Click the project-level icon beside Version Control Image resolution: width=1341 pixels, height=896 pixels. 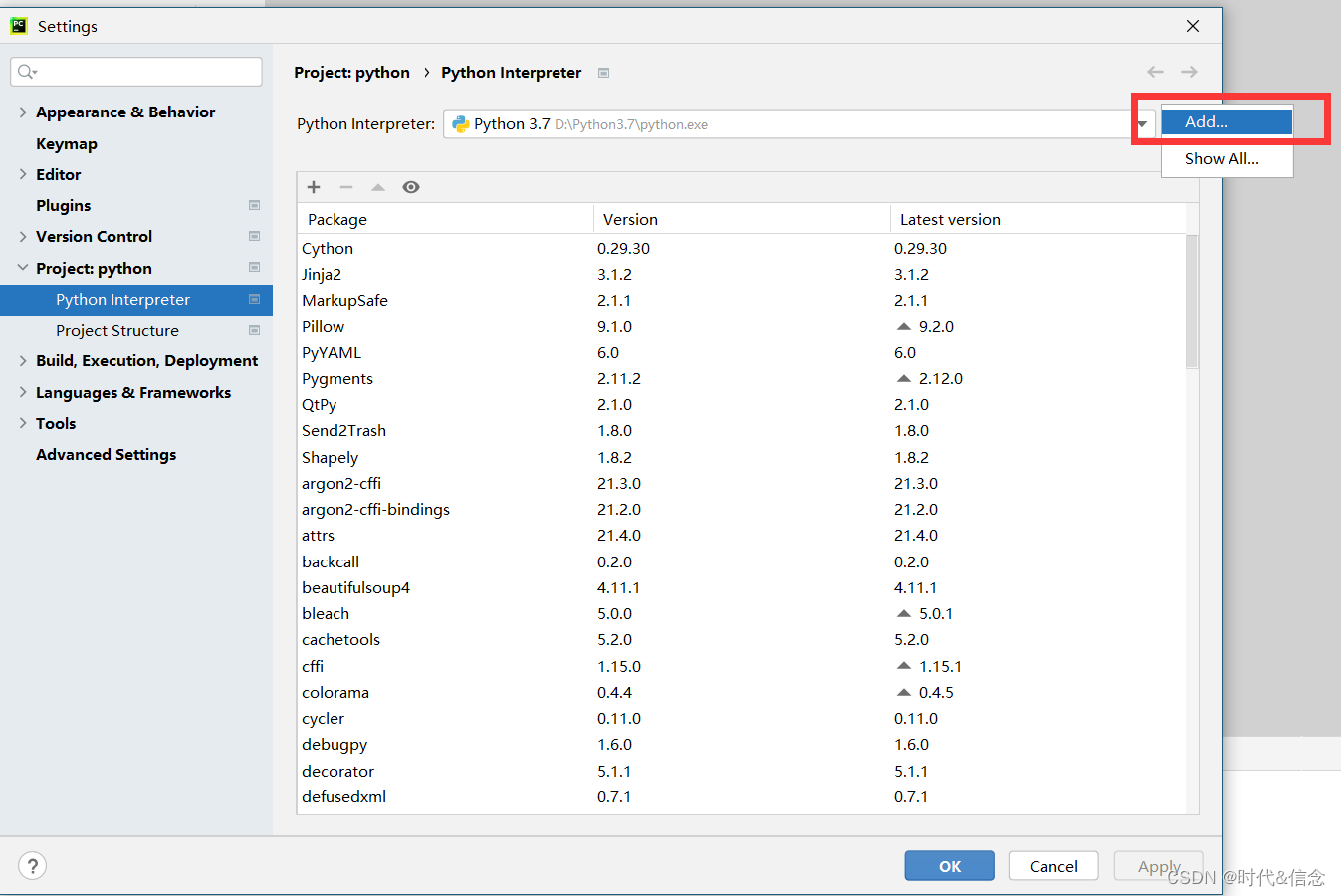pyautogui.click(x=254, y=236)
